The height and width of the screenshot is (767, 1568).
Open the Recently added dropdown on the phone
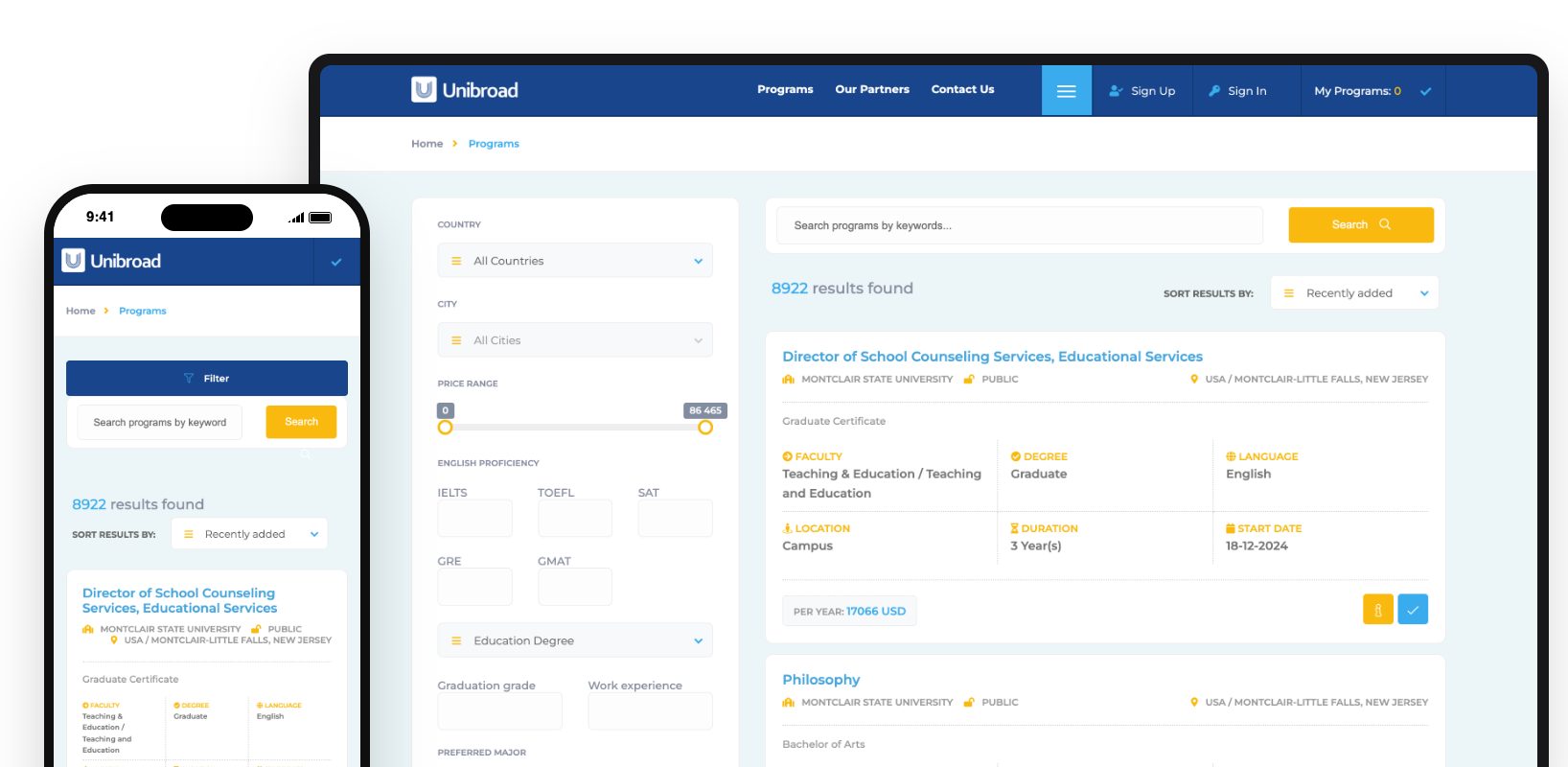pyautogui.click(x=249, y=534)
